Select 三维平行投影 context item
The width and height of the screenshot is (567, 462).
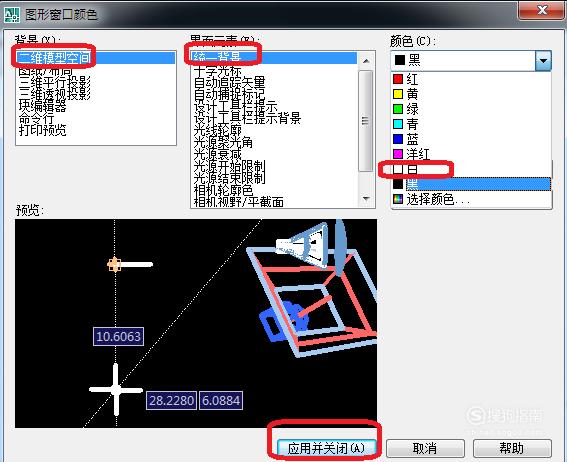click(x=55, y=82)
